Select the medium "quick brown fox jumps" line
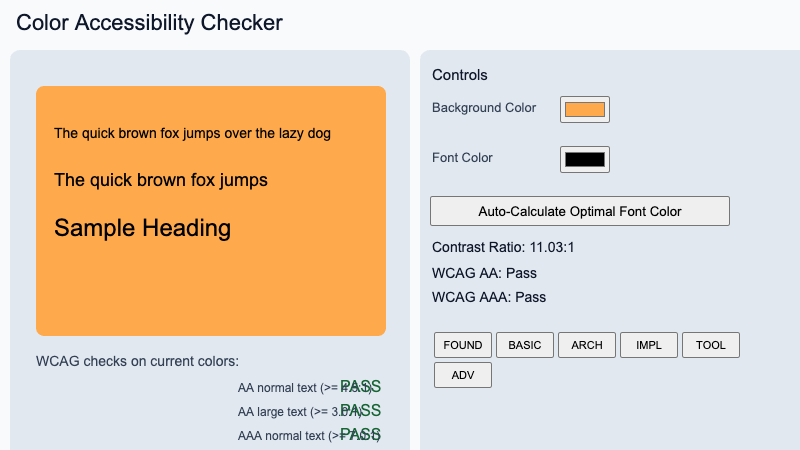 point(161,180)
